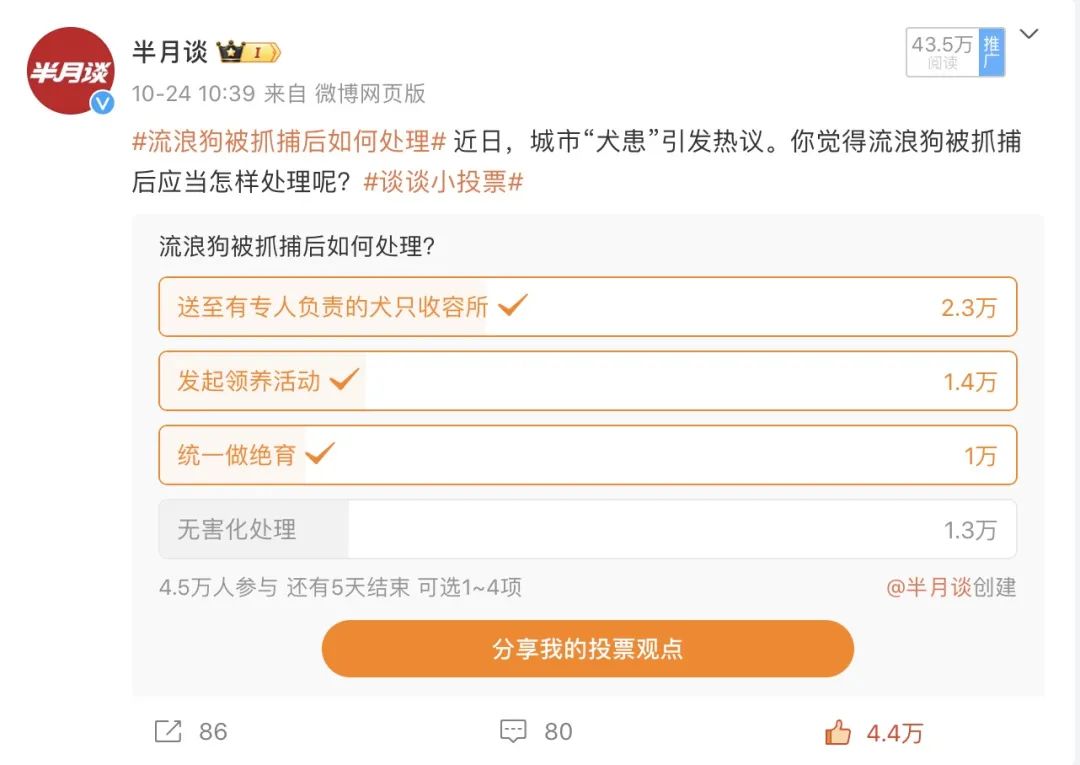
Task: Click the blue verified badge on avatar
Action: tap(102, 102)
